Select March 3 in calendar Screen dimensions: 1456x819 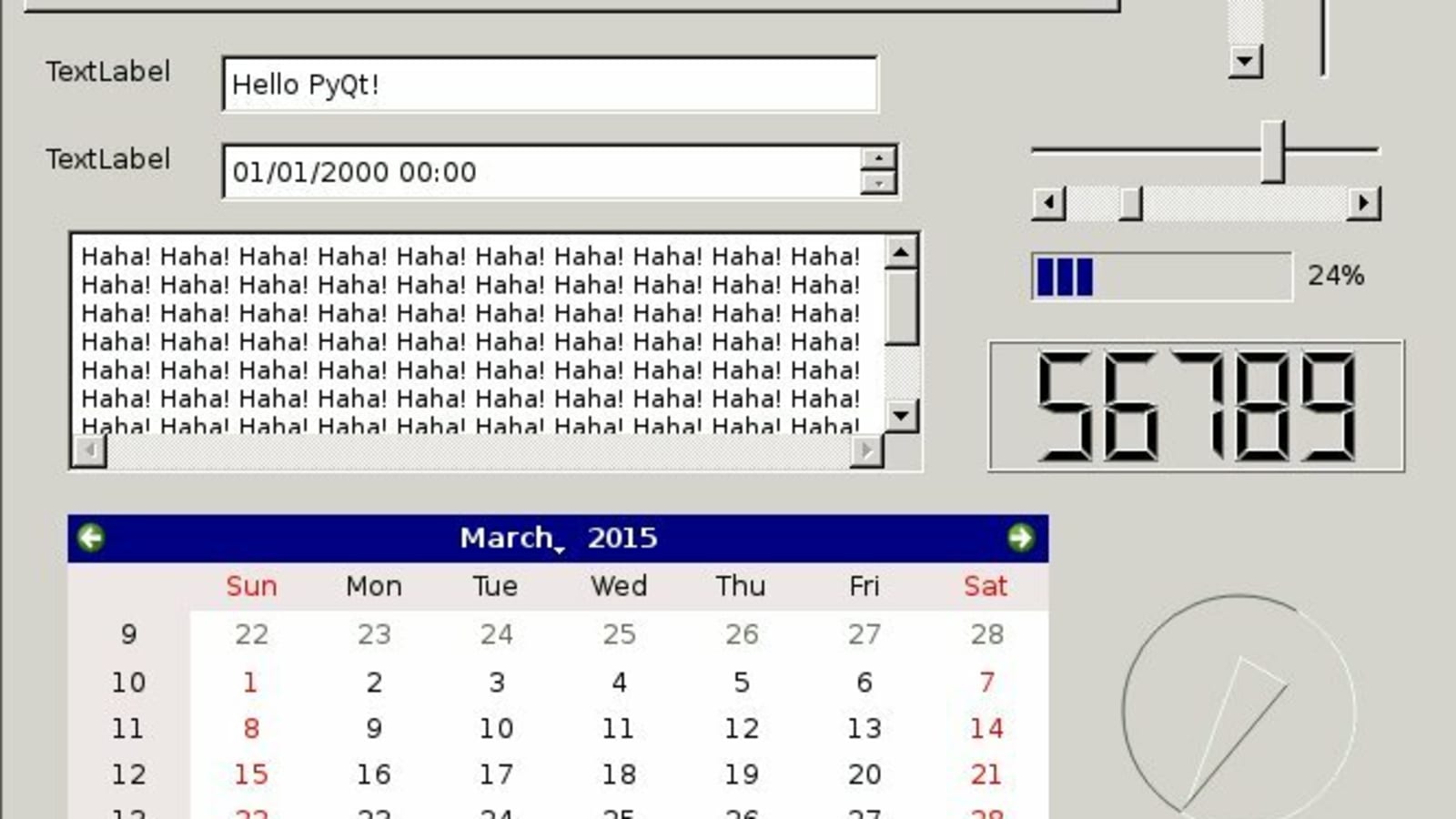pyautogui.click(x=497, y=682)
